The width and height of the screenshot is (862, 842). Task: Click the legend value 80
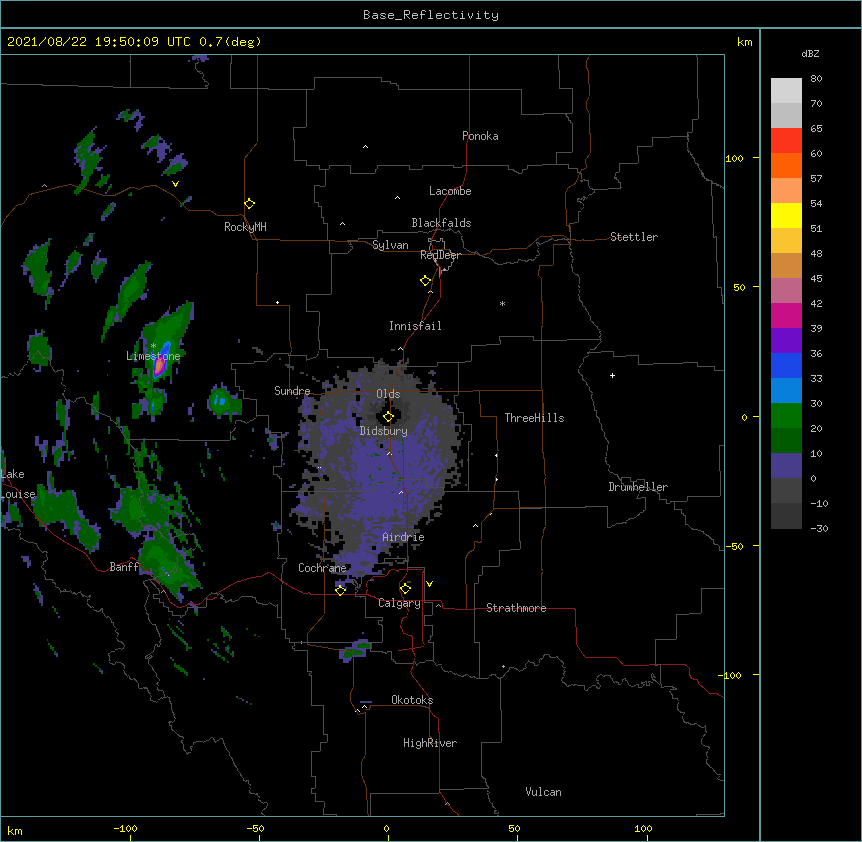(816, 79)
